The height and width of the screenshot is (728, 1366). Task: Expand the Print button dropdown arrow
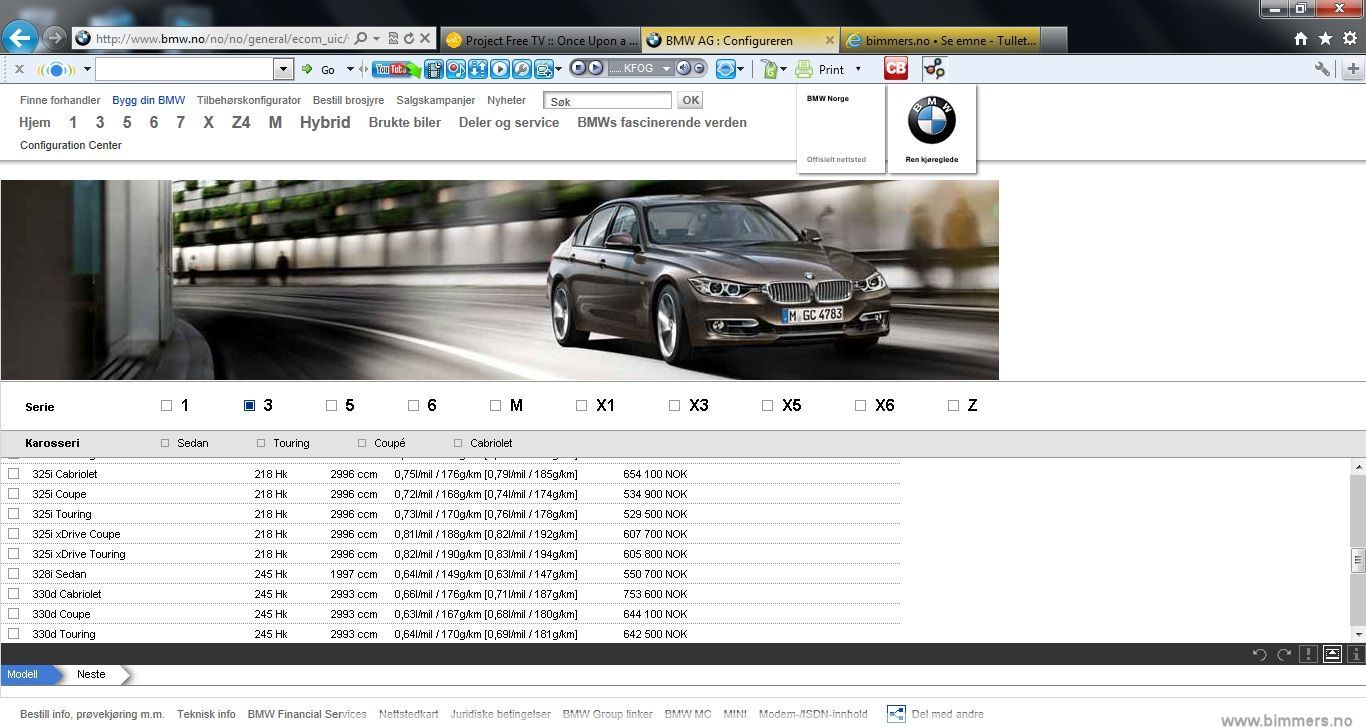858,69
